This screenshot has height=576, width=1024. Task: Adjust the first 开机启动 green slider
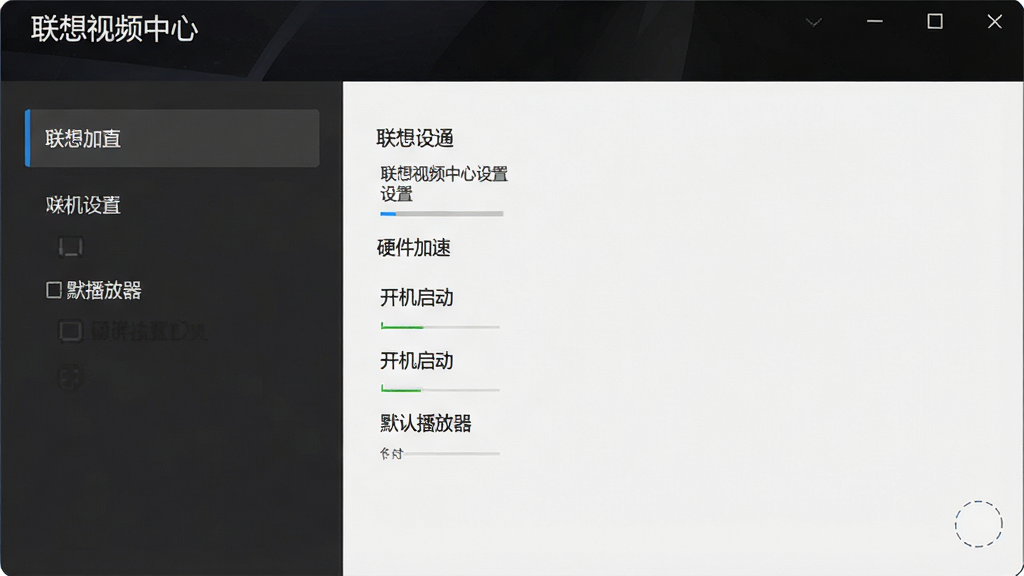(440, 327)
